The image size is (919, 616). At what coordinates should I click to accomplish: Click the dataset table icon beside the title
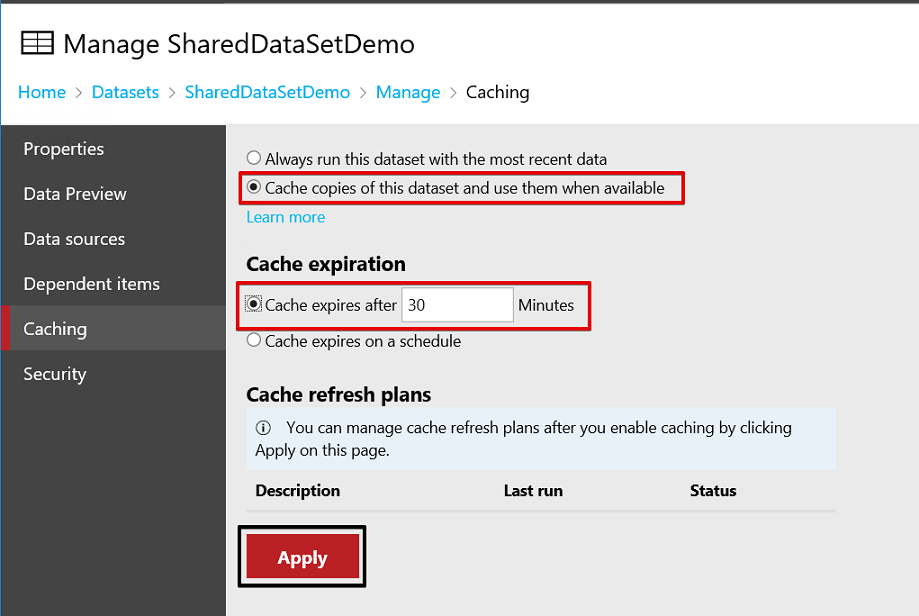[38, 44]
